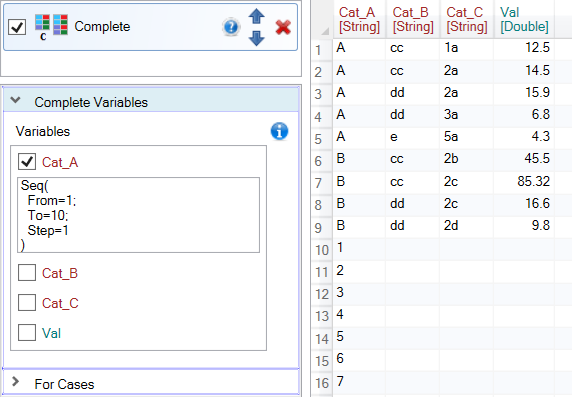Check the Cat_C variable checkbox

pos(27,302)
